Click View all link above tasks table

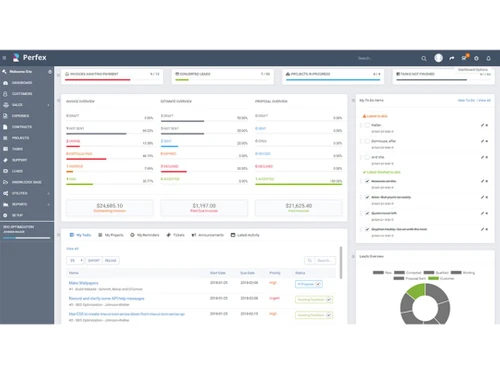(x=72, y=249)
